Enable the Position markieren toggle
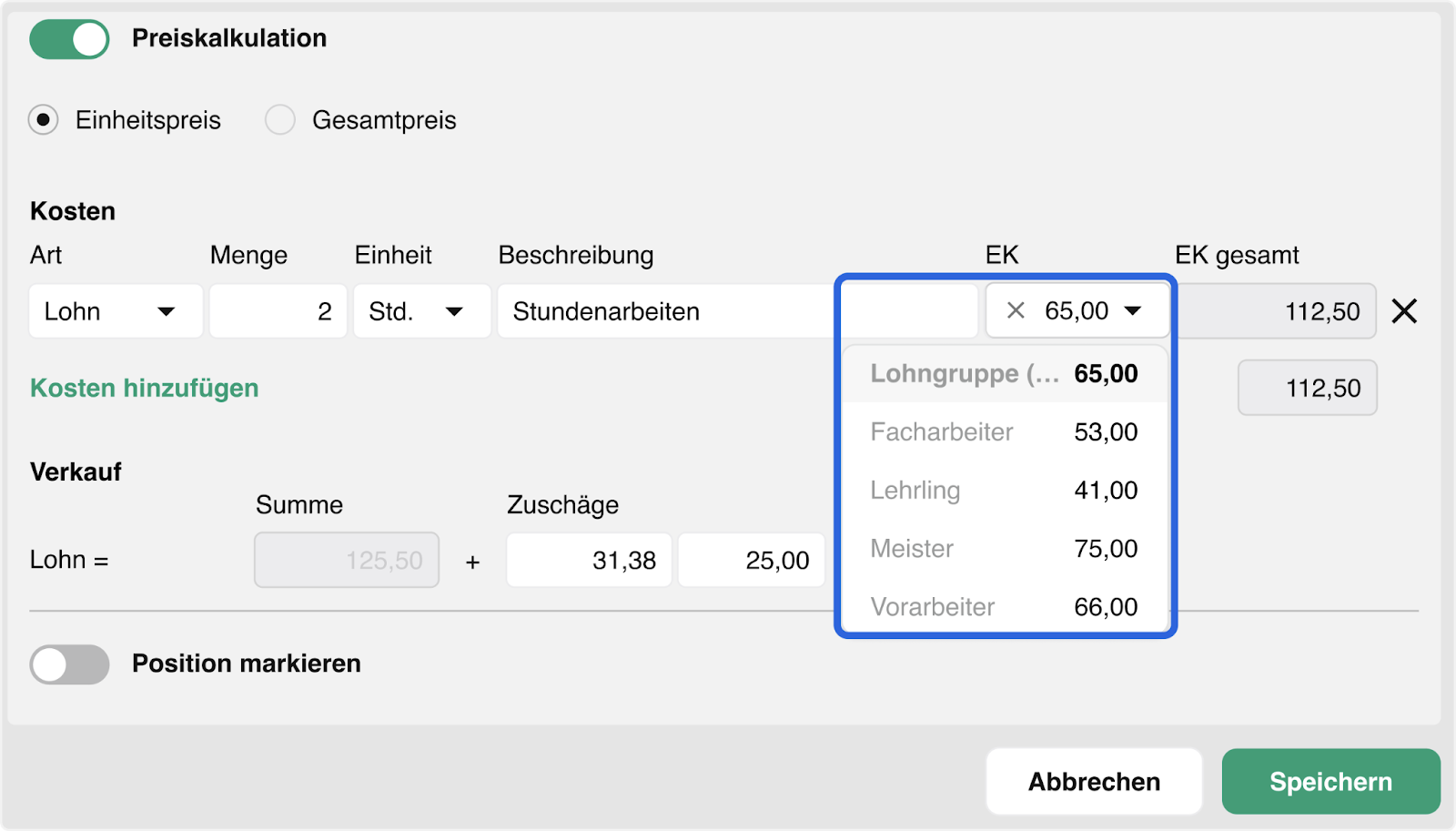 [69, 664]
